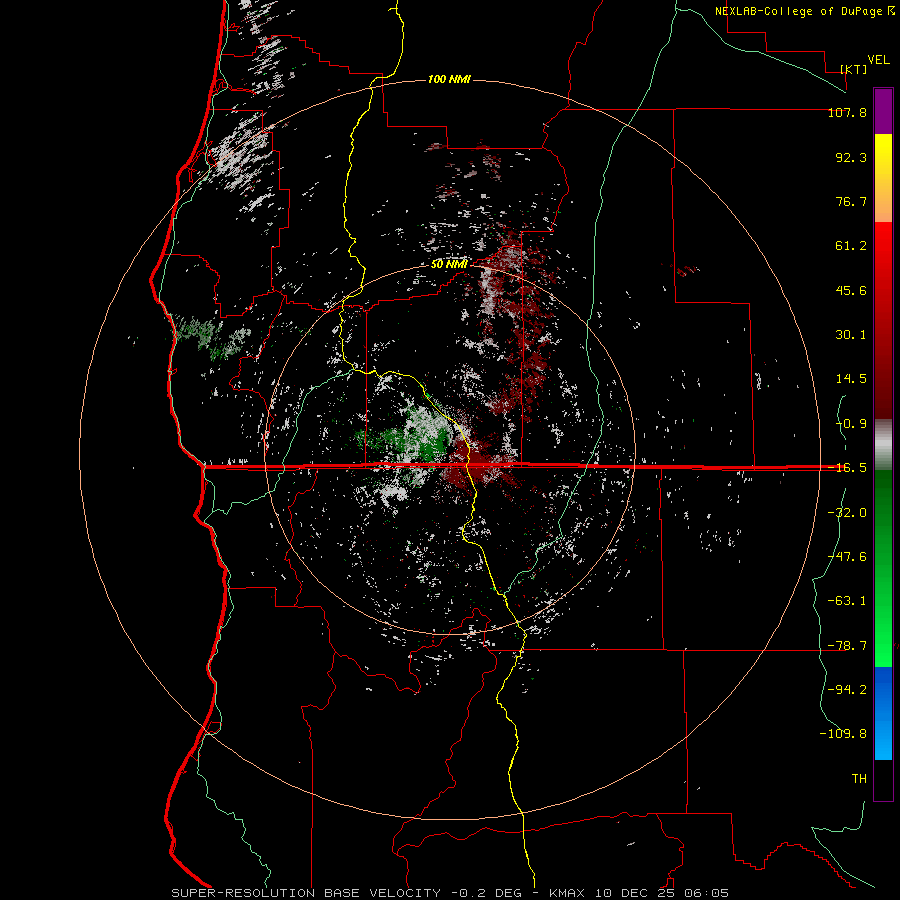Viewport: 900px width, 900px height.
Task: Click the -63.1 velocity scale value
Action: coord(847,601)
